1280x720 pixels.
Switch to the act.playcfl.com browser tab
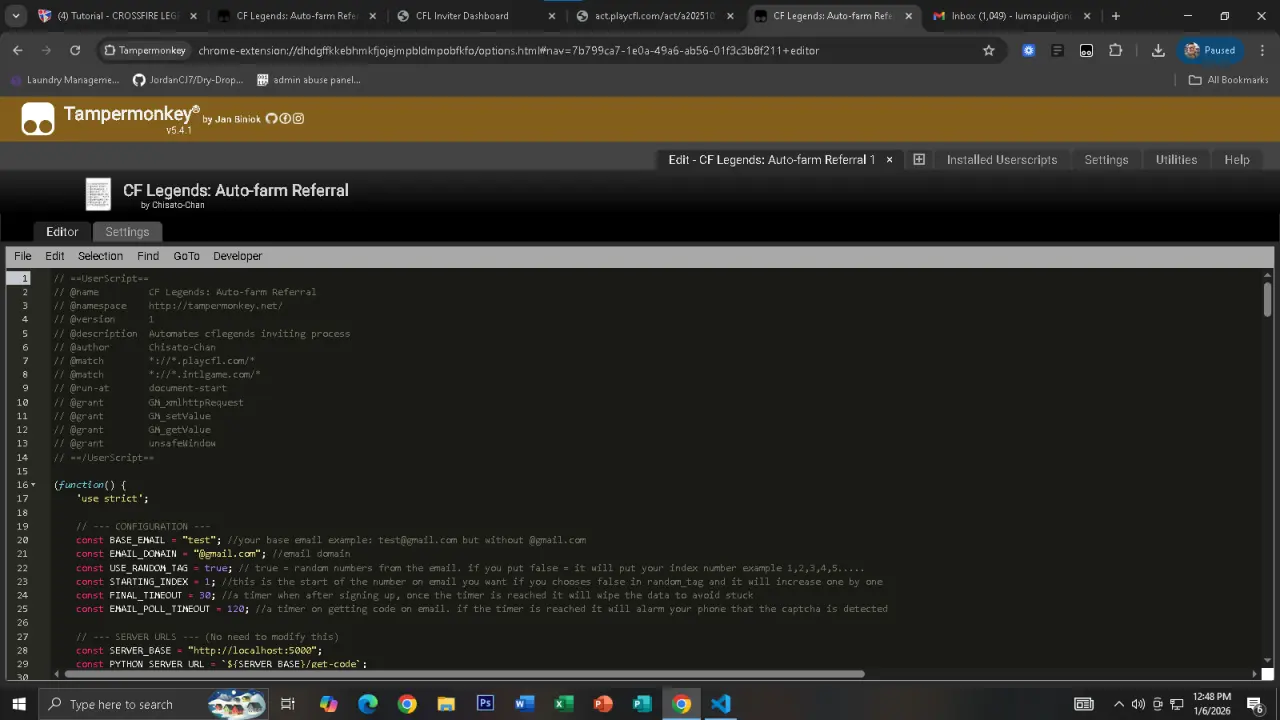pos(655,16)
